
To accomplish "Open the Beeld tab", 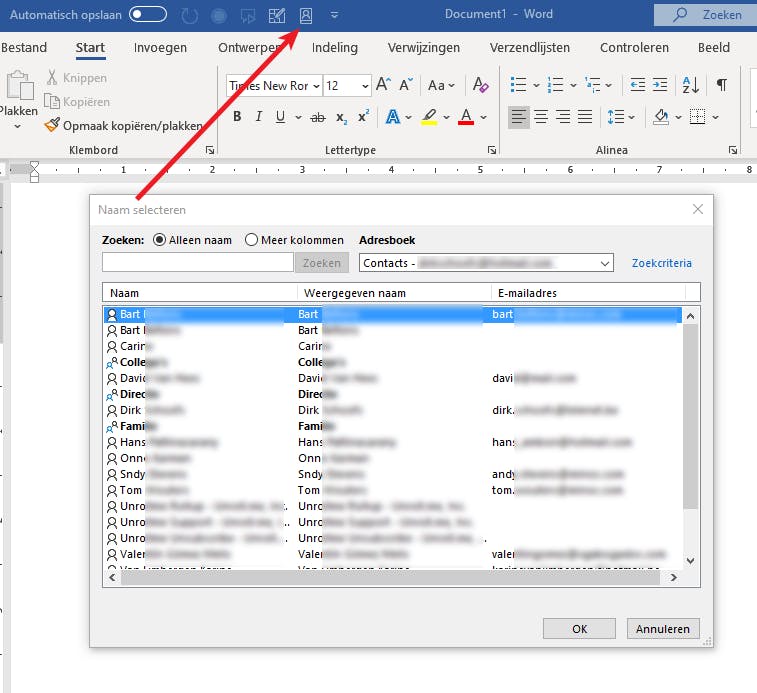I will pos(713,47).
